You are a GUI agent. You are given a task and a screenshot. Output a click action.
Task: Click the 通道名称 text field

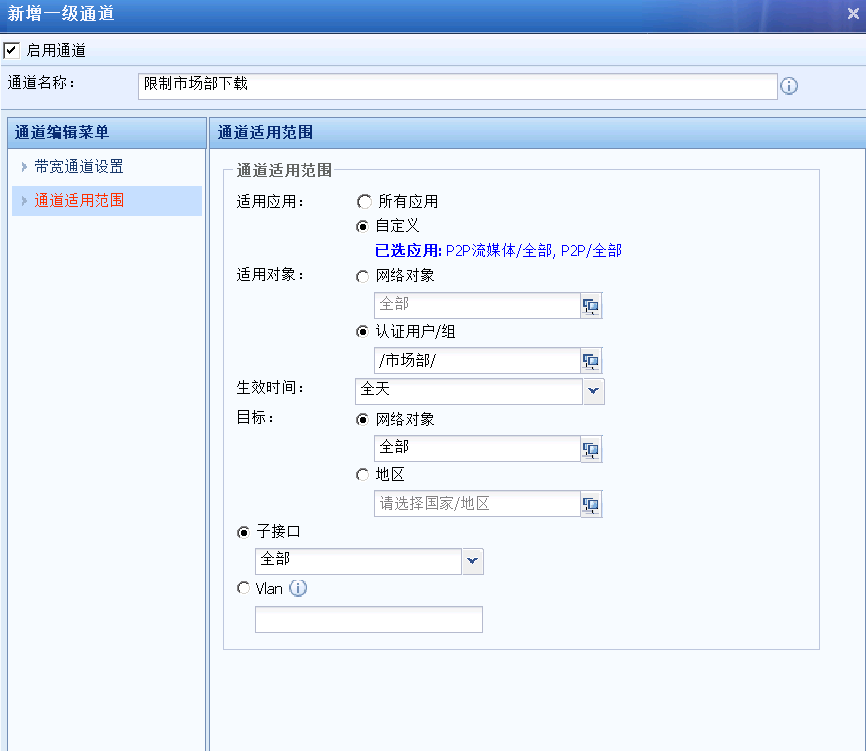click(x=457, y=86)
